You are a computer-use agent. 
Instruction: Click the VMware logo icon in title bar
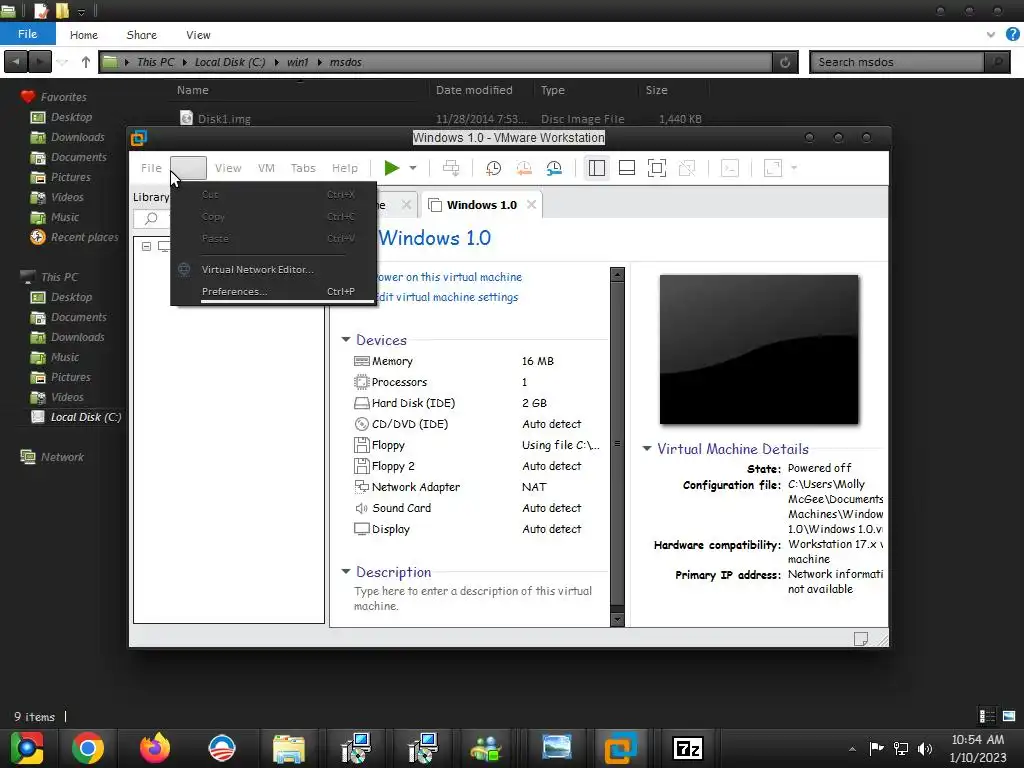pos(138,138)
